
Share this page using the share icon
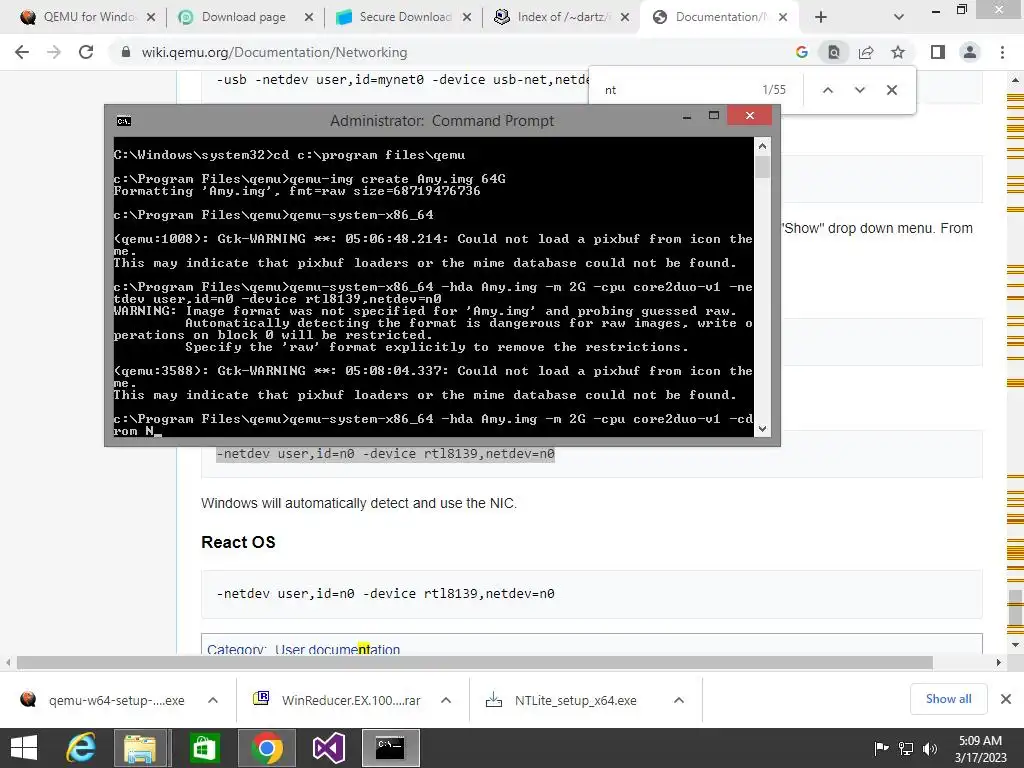pos(866,52)
